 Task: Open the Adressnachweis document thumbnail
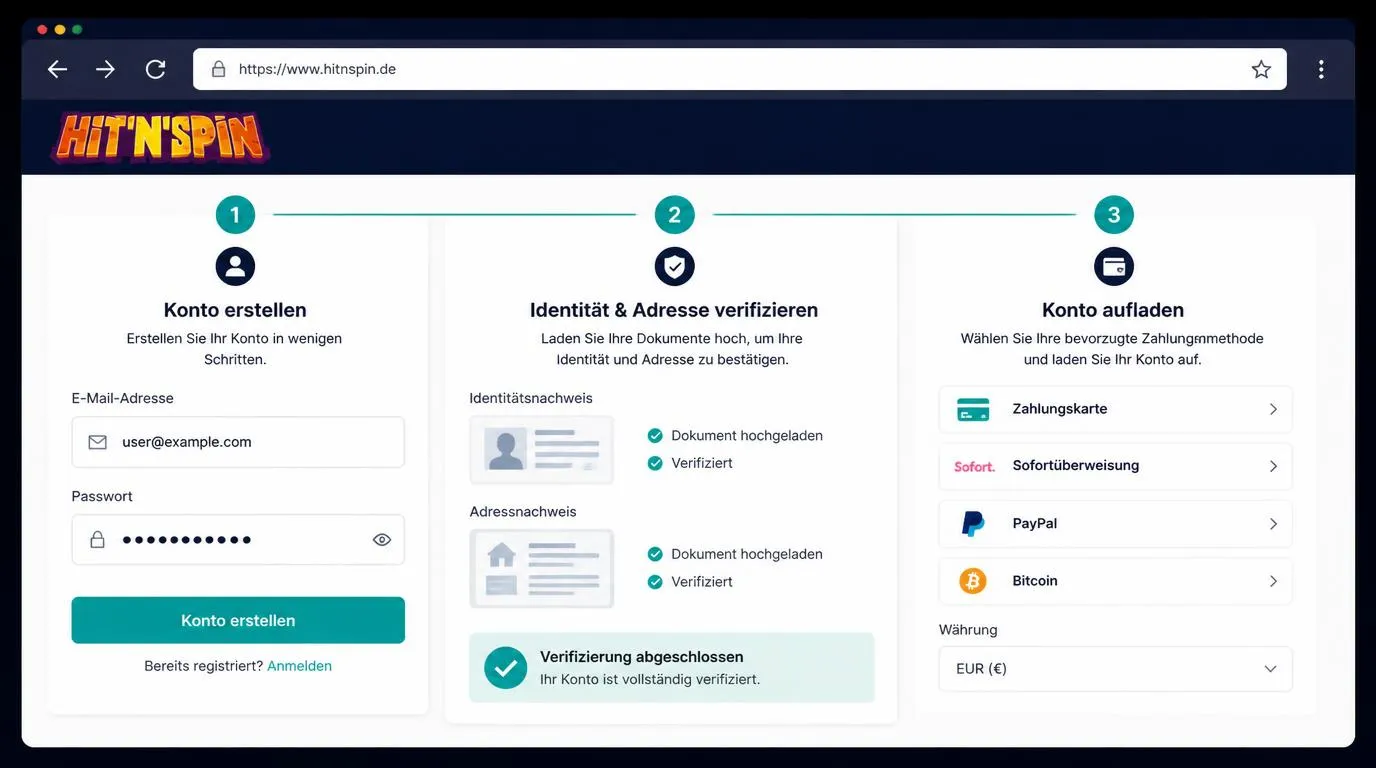coord(542,569)
